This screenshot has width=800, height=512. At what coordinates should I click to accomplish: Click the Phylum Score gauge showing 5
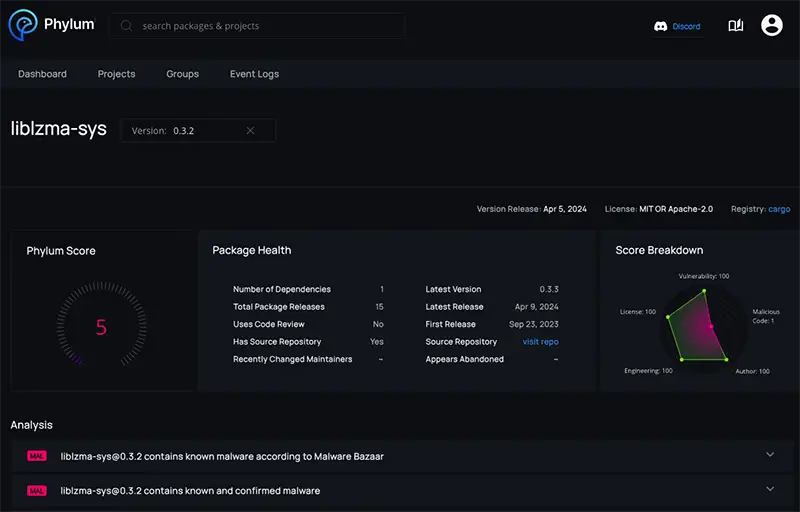(101, 324)
